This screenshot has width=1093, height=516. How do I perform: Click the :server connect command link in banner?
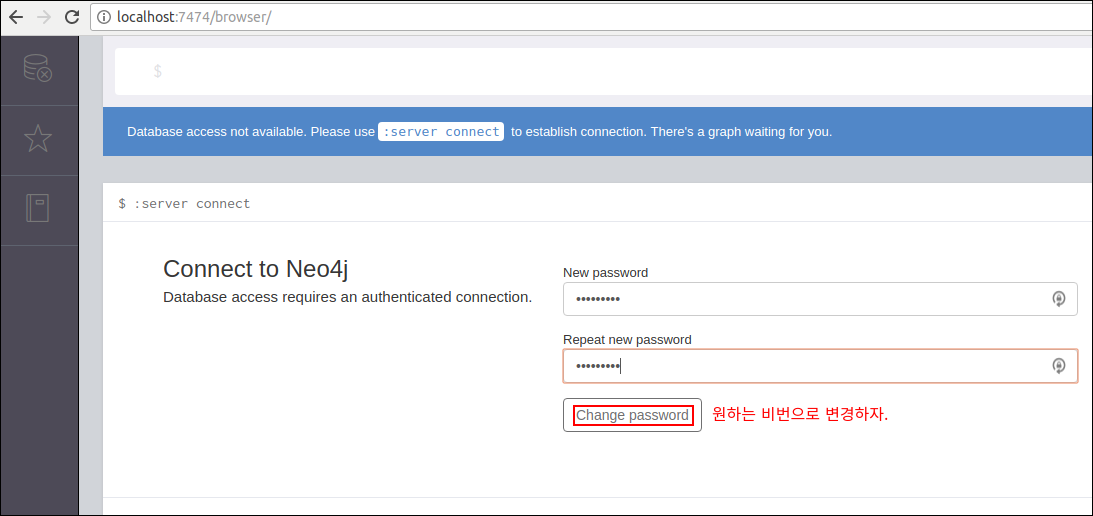click(441, 131)
